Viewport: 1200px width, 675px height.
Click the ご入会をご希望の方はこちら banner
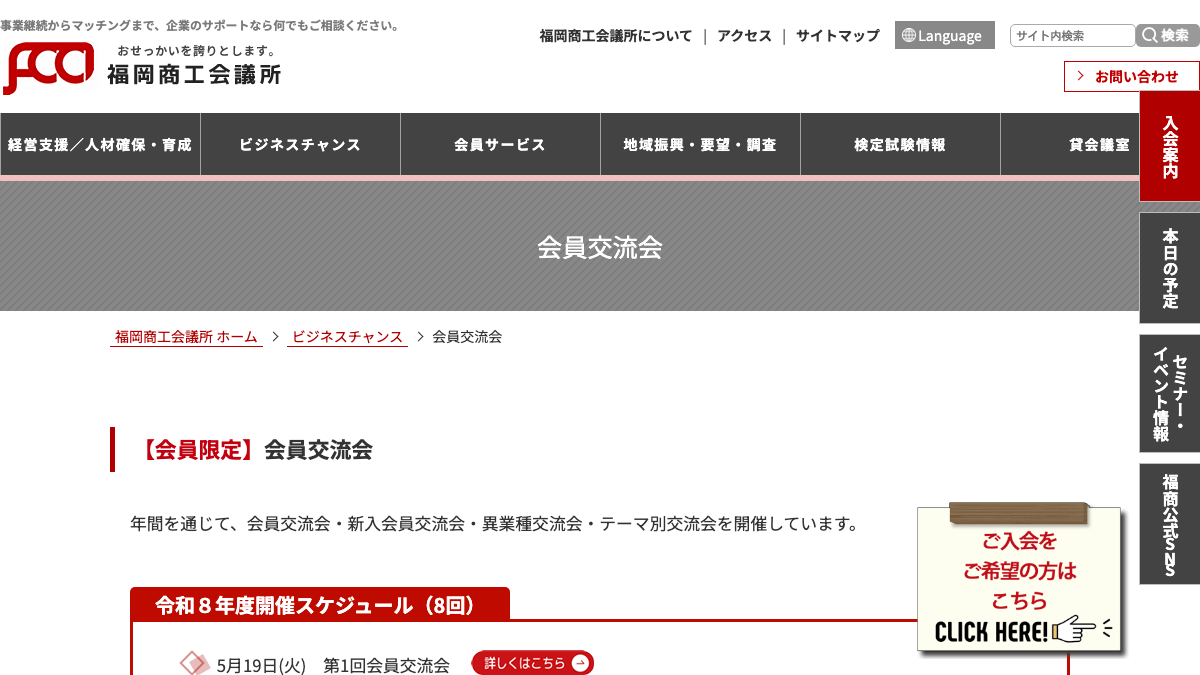coord(1019,580)
